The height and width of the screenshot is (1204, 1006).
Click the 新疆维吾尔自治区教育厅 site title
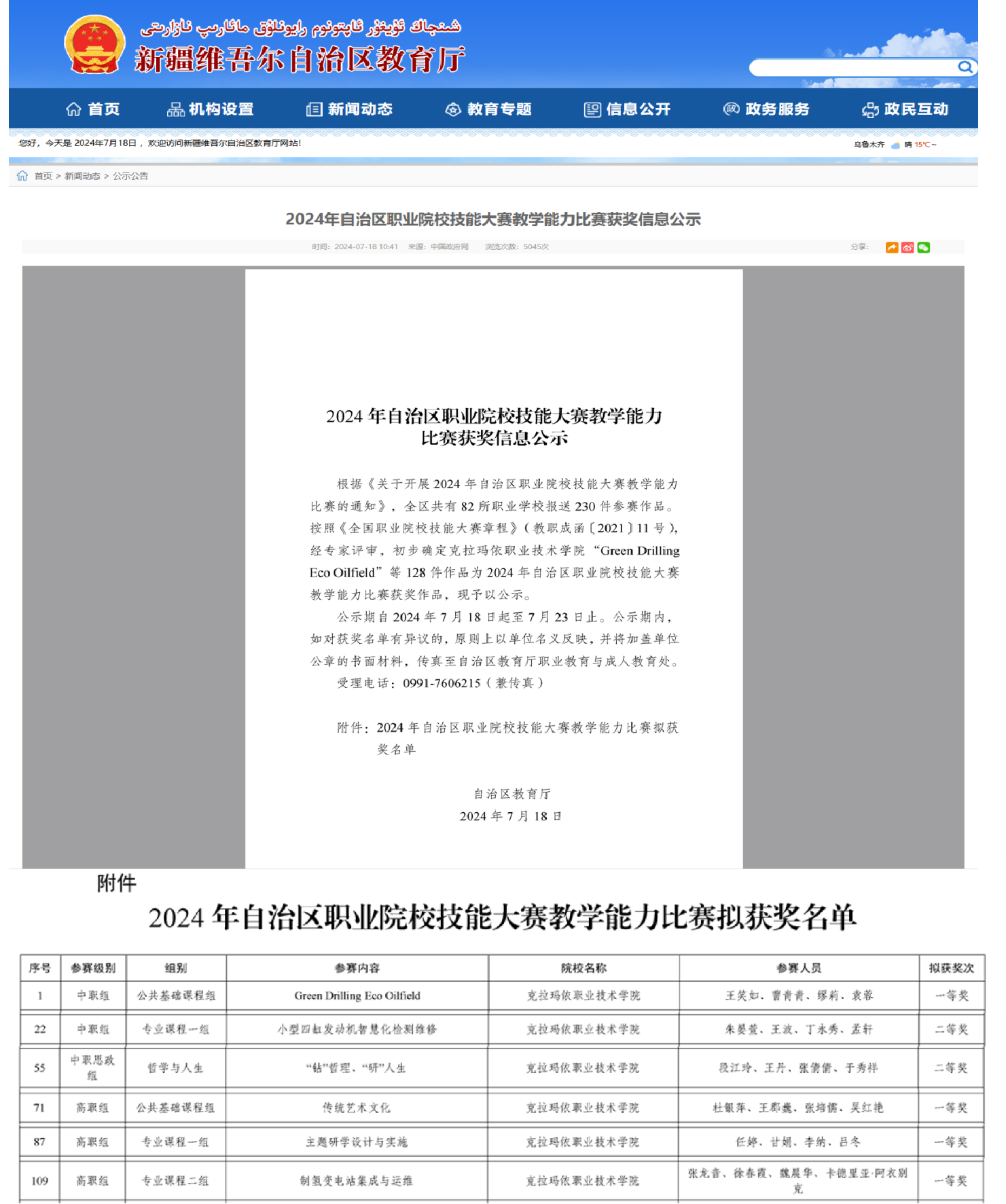(300, 60)
